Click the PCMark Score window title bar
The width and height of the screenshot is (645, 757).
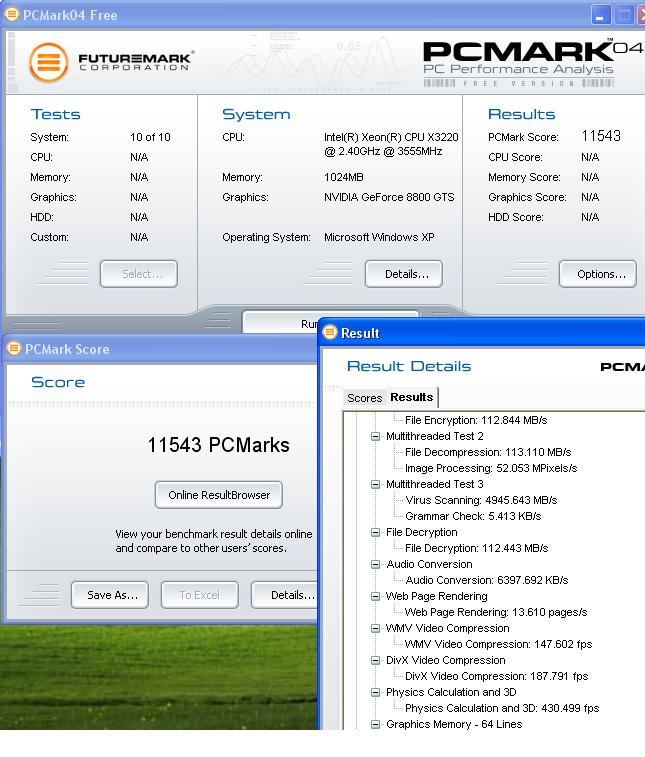point(159,349)
